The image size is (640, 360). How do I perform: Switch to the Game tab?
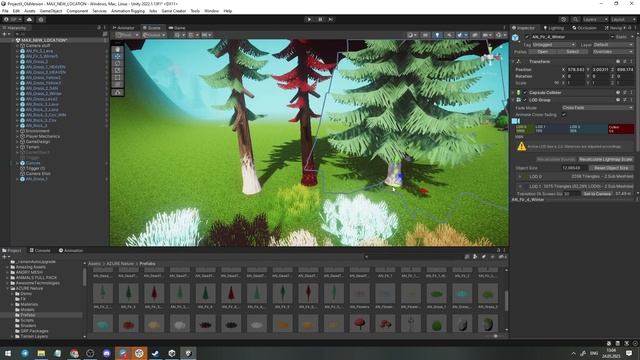tap(177, 28)
